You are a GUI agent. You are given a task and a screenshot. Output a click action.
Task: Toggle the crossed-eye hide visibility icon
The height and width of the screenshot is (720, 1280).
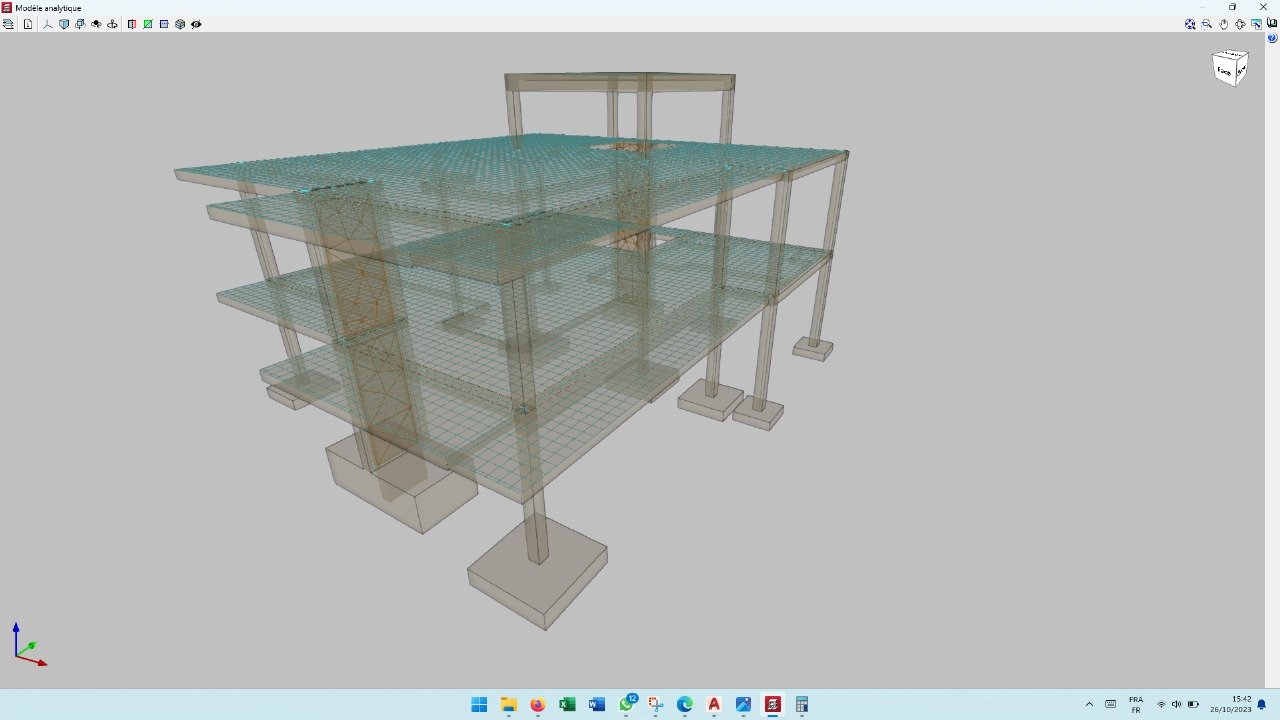(196, 24)
